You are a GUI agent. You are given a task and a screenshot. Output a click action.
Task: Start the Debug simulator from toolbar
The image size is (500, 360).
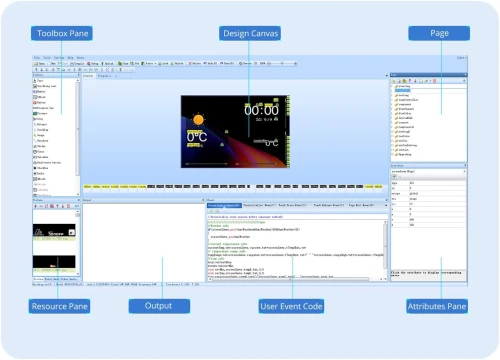[x=93, y=63]
